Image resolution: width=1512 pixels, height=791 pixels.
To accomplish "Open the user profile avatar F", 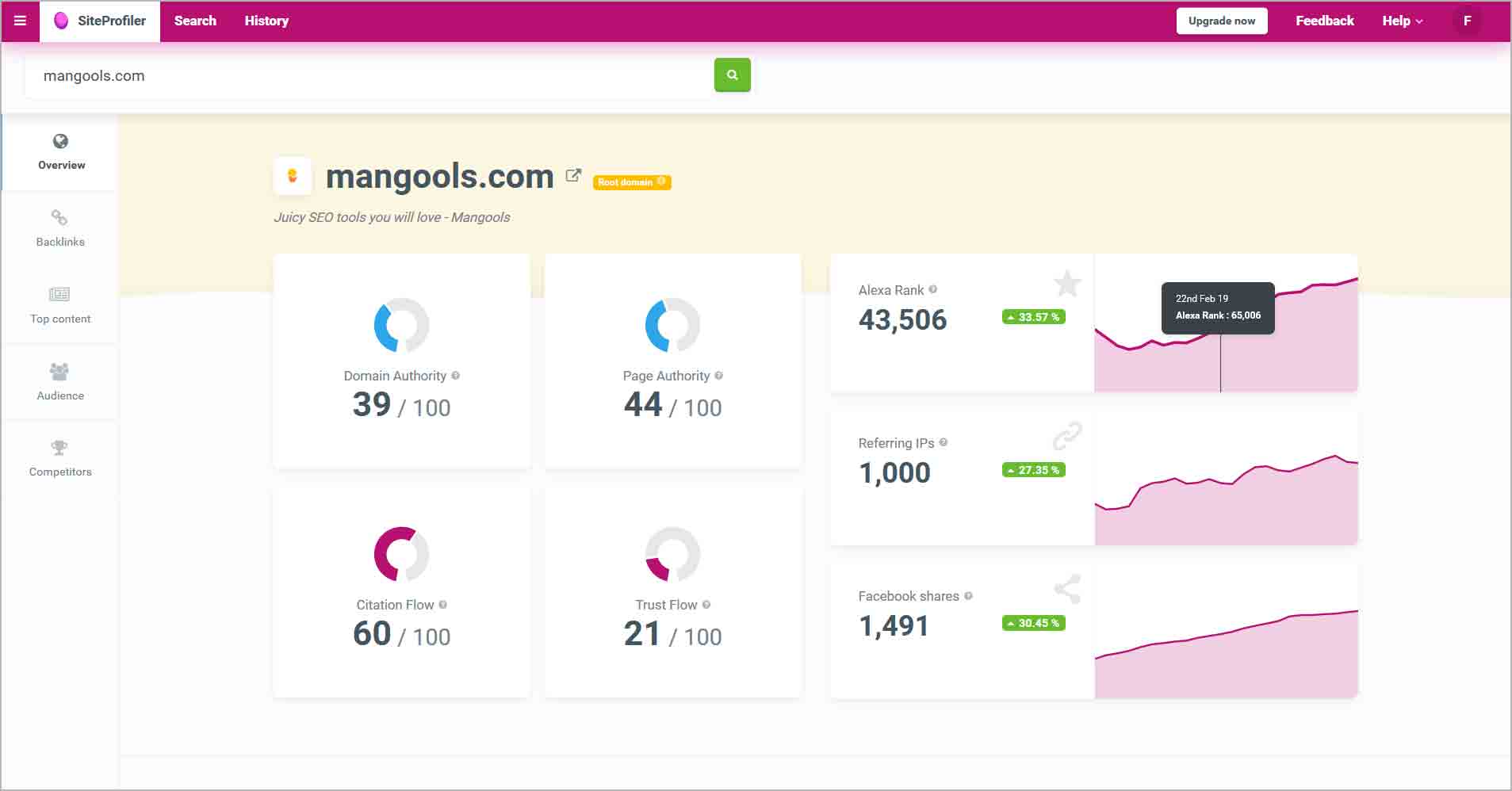I will tap(1467, 21).
